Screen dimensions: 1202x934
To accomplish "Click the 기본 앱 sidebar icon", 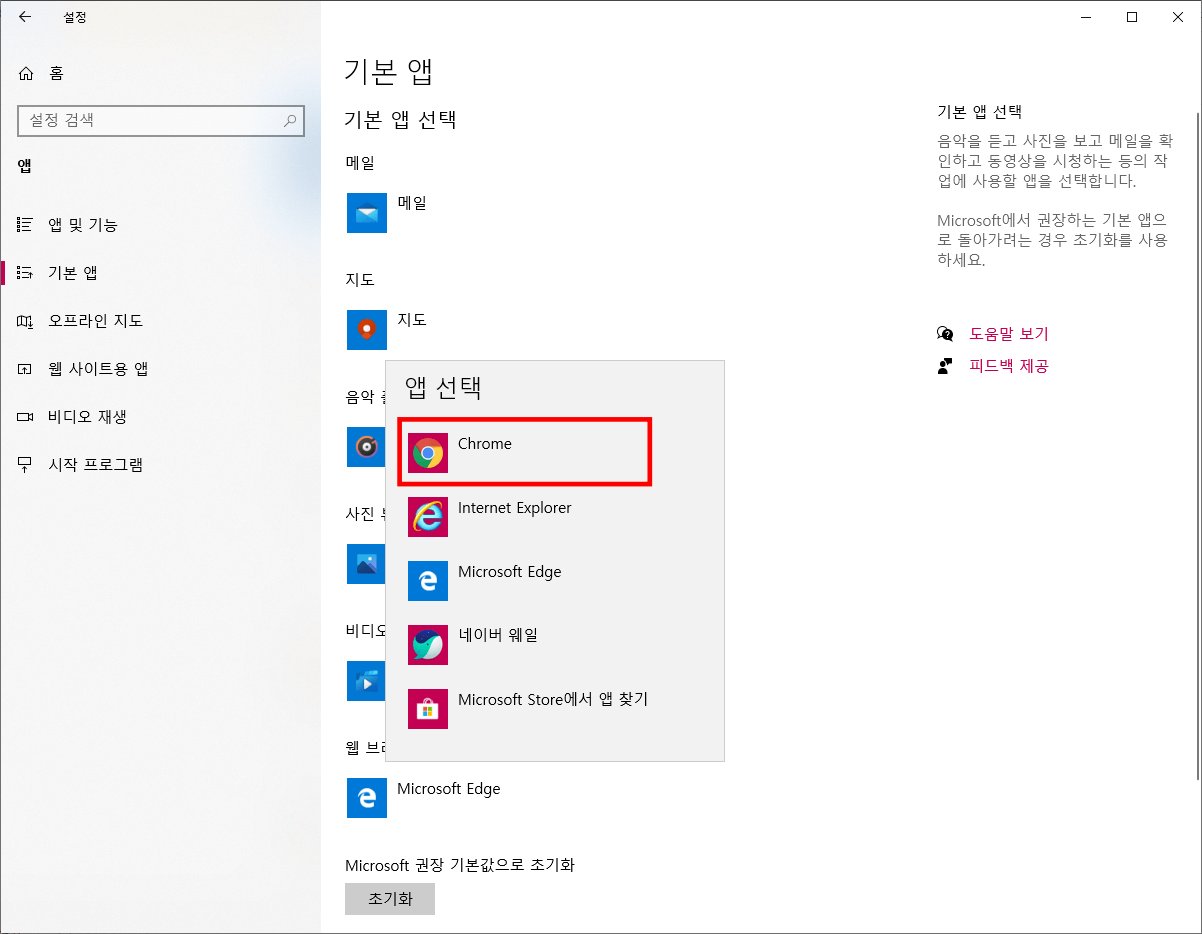I will pos(25,273).
